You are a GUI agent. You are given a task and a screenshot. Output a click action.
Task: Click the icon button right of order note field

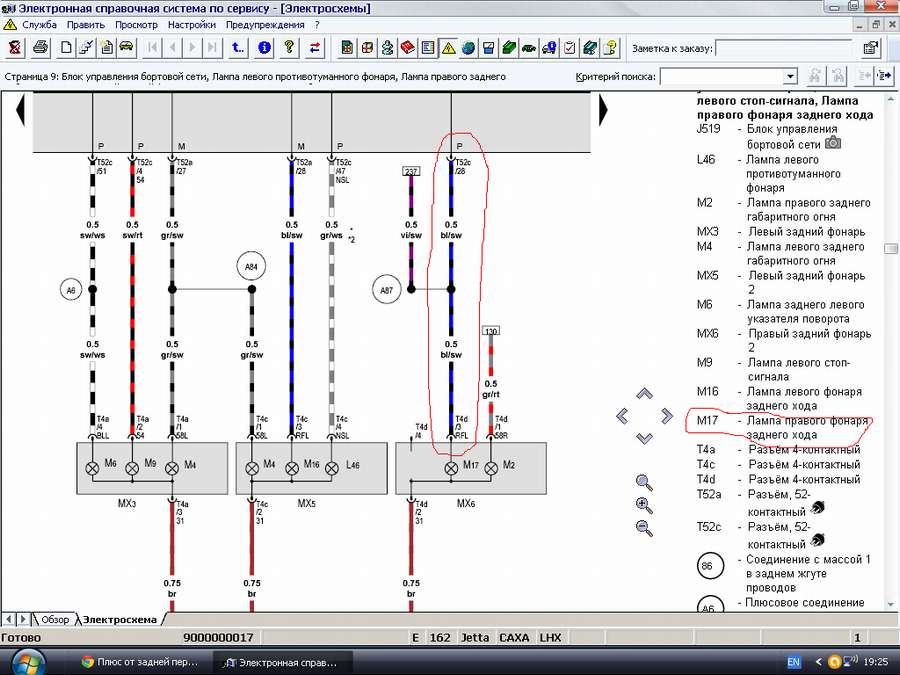[x=871, y=48]
